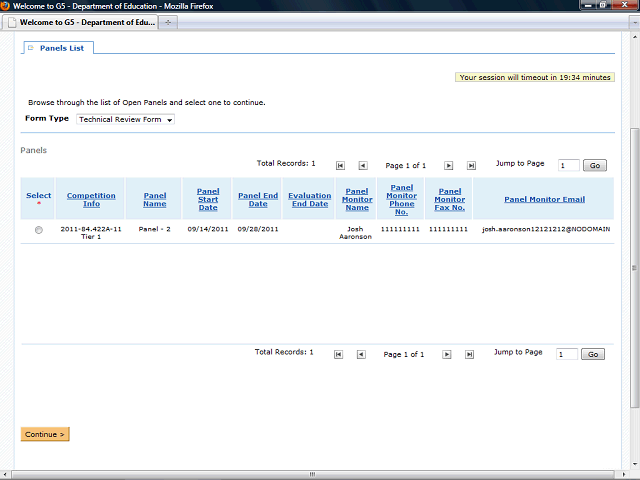Viewport: 640px width, 480px height.
Task: Click the top Jump to Page input field
Action: pyautogui.click(x=567, y=166)
